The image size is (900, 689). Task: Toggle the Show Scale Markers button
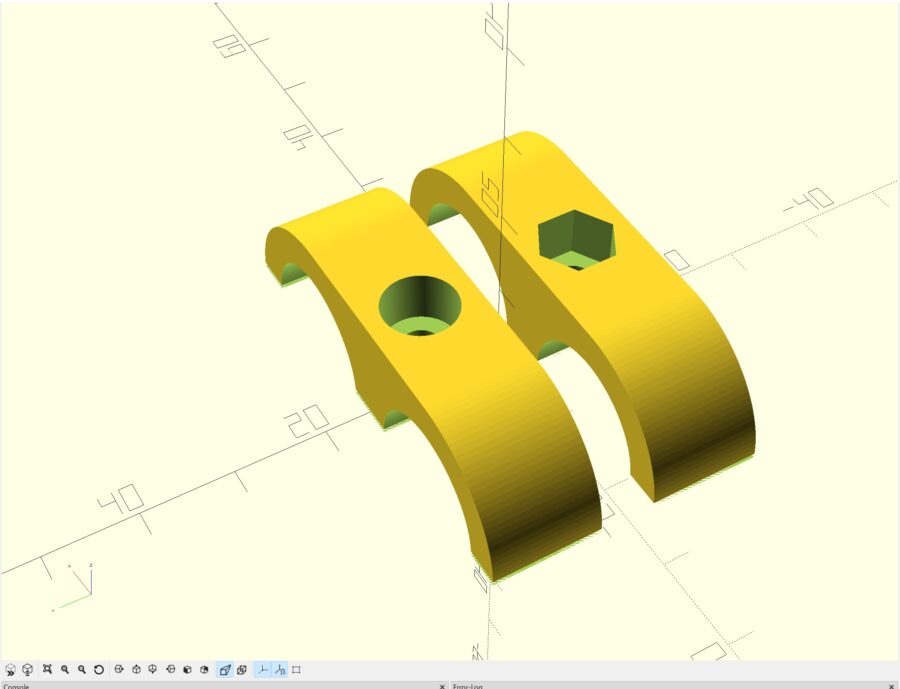point(280,670)
